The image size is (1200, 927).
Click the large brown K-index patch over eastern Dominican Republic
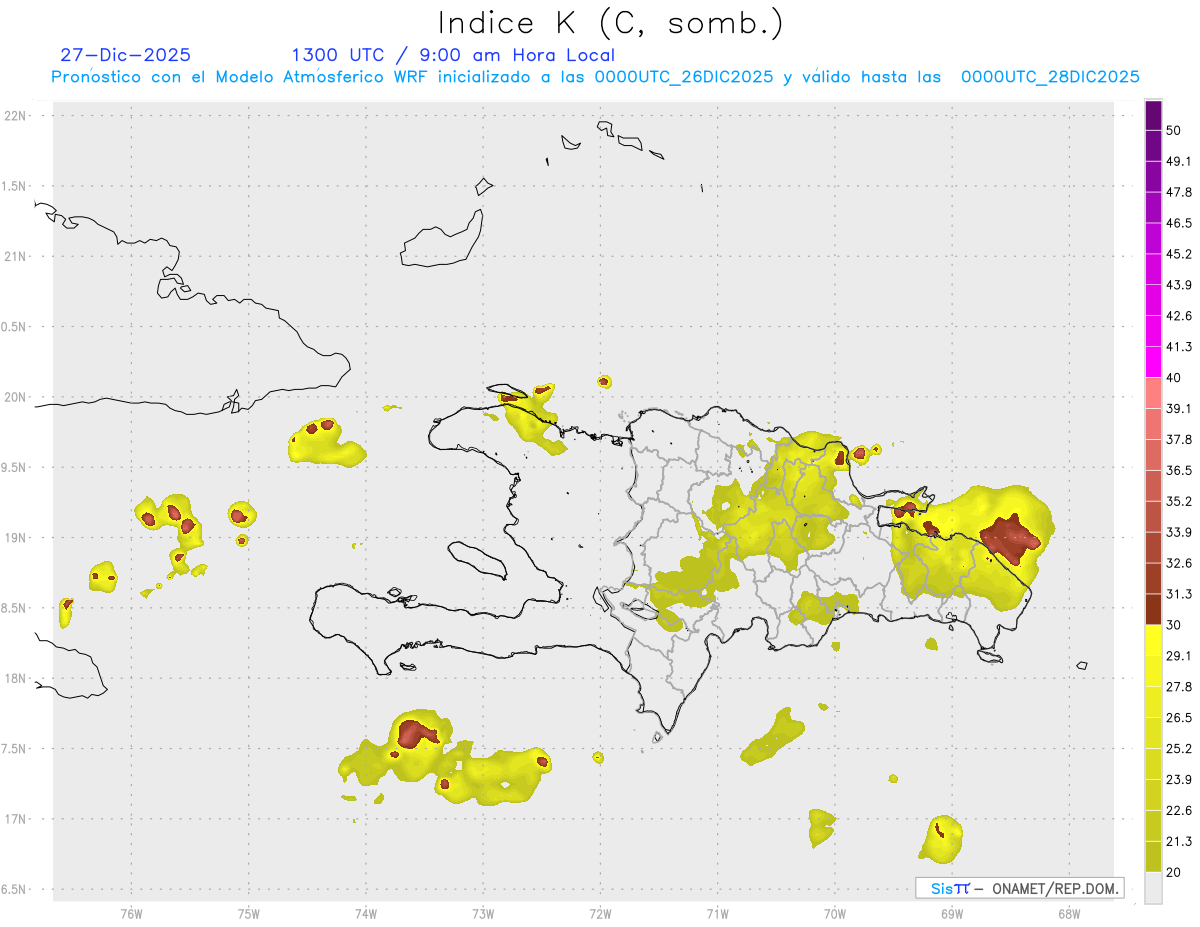pos(1010,538)
